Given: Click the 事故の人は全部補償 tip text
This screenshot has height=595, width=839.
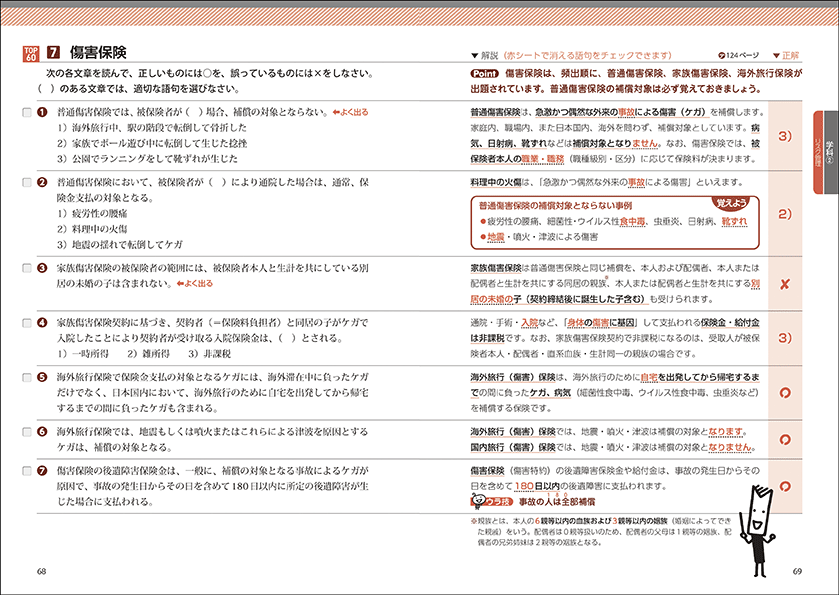Looking at the screenshot, I should point(557,502).
